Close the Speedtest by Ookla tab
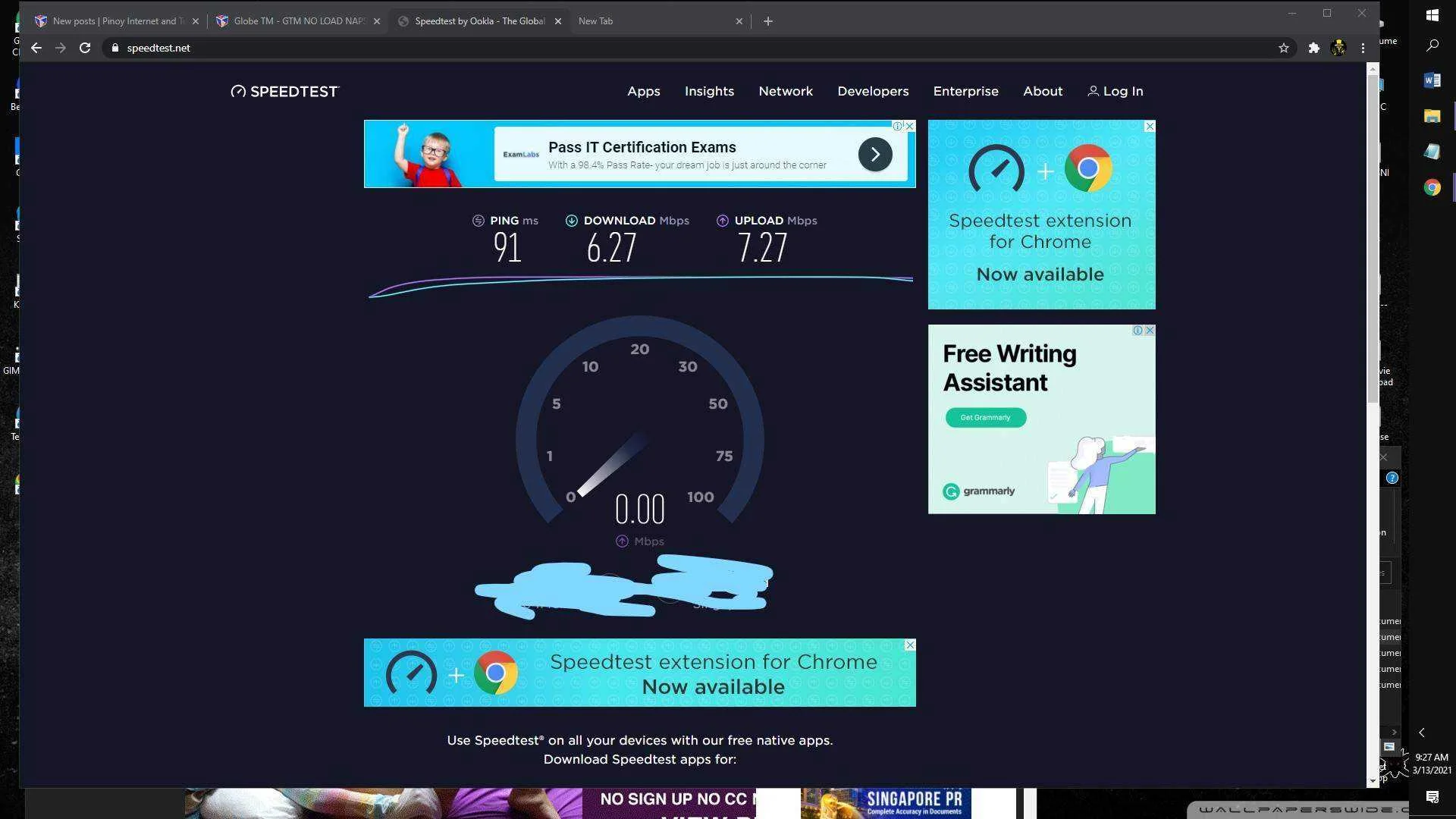Image resolution: width=1456 pixels, height=819 pixels. pyautogui.click(x=558, y=21)
